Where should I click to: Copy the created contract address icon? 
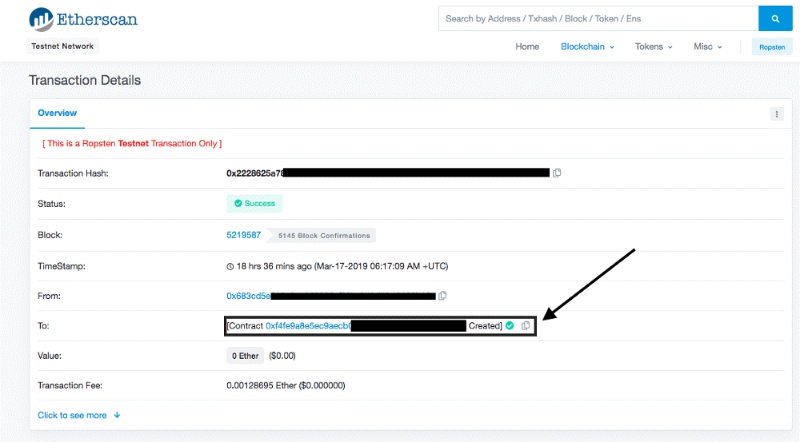526,326
